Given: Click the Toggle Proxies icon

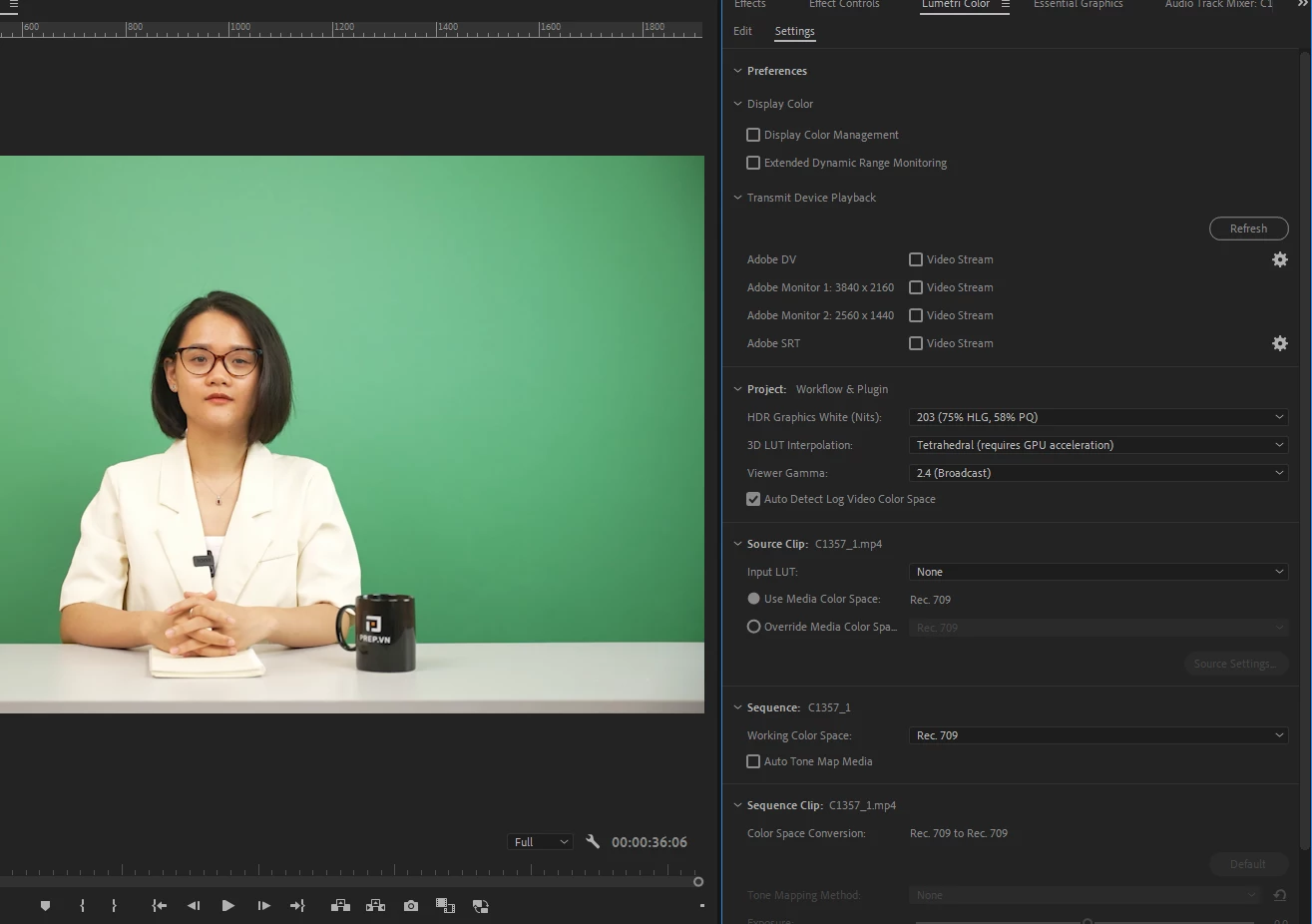Looking at the screenshot, I should pos(480,906).
